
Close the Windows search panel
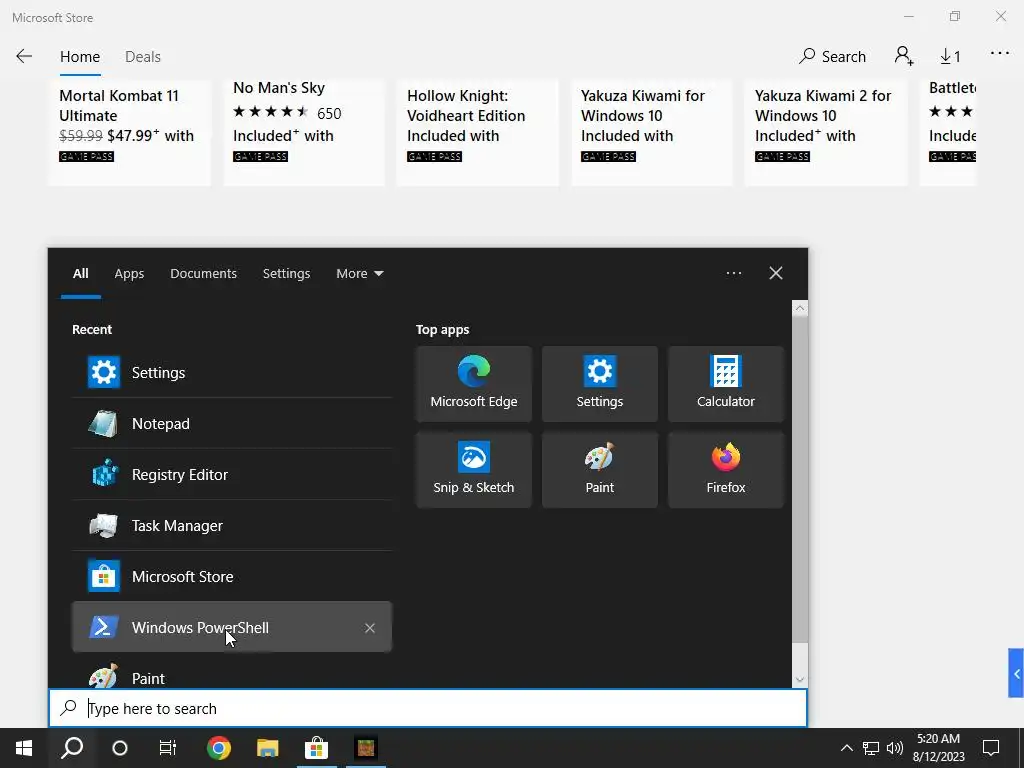775,273
